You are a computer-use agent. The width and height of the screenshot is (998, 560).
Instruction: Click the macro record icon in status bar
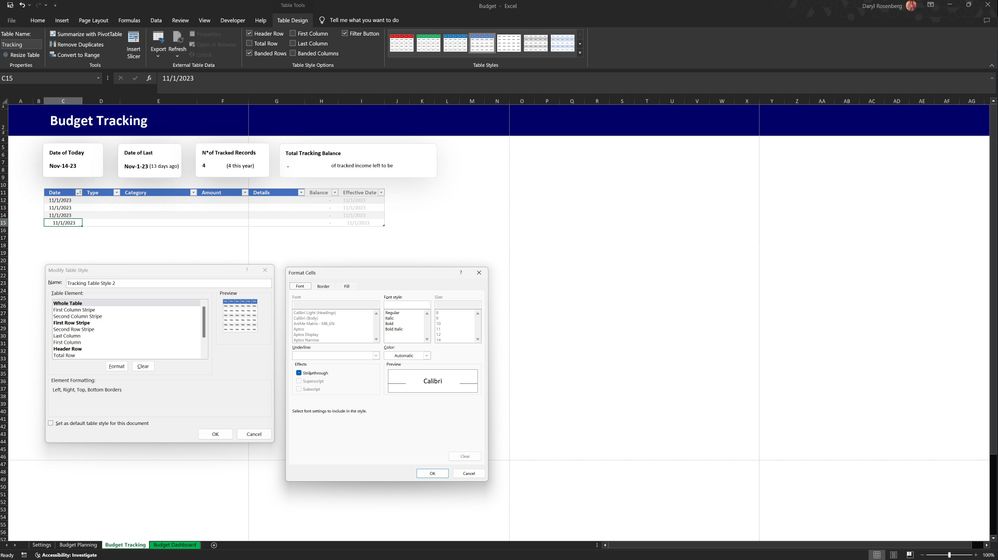24,555
